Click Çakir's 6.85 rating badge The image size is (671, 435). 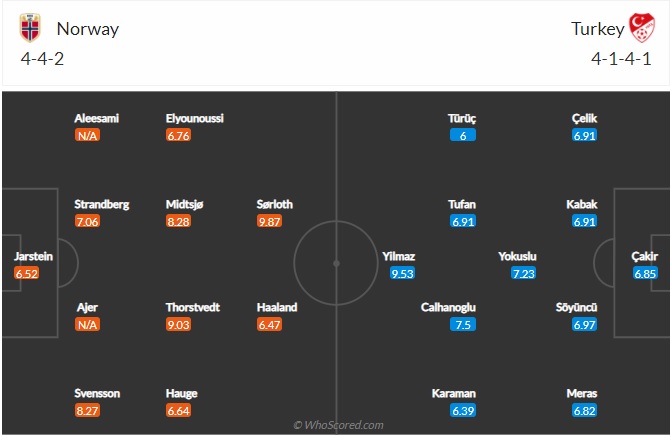pyautogui.click(x=645, y=273)
